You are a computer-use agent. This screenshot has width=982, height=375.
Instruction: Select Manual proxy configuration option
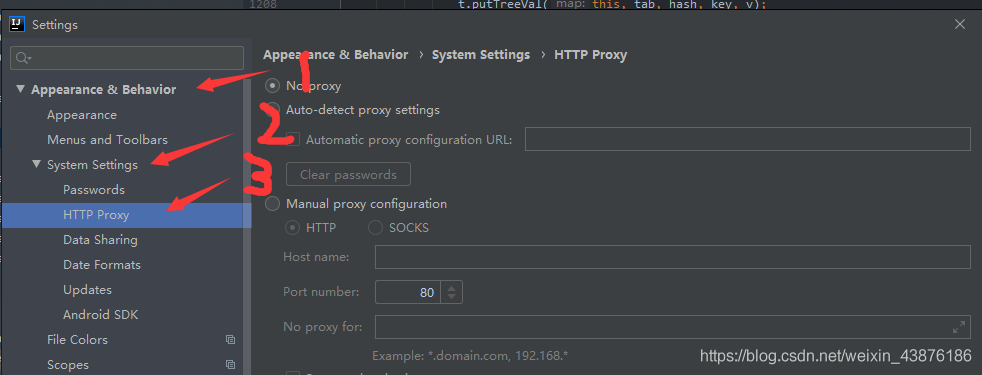click(272, 204)
